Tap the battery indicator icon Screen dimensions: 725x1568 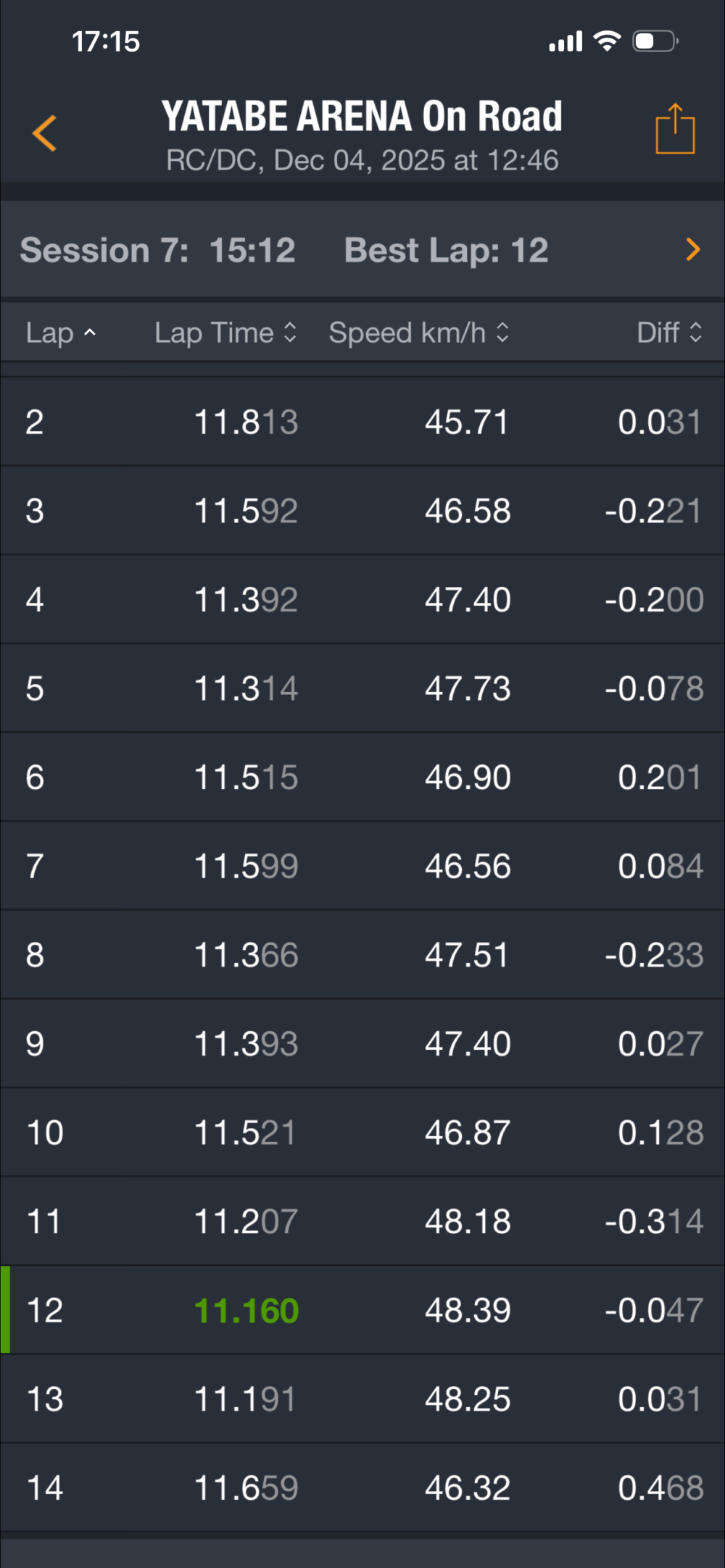655,41
